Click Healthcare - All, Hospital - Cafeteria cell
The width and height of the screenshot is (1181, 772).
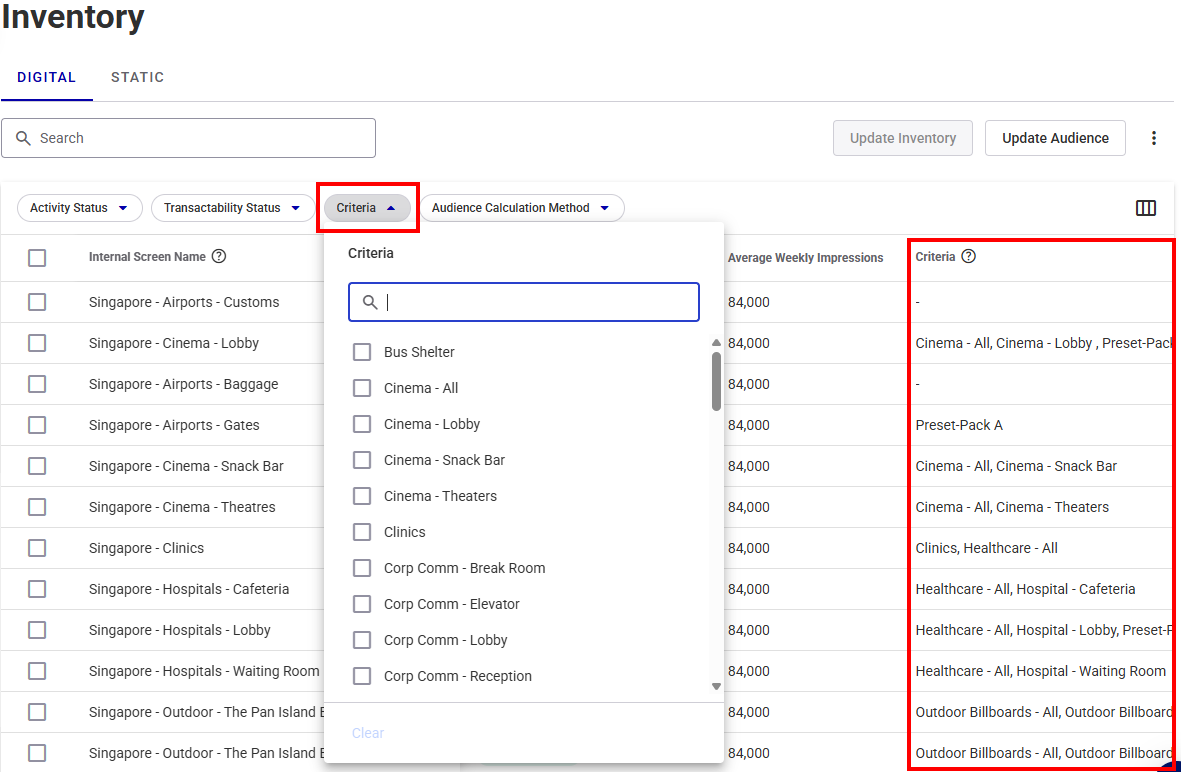1025,589
